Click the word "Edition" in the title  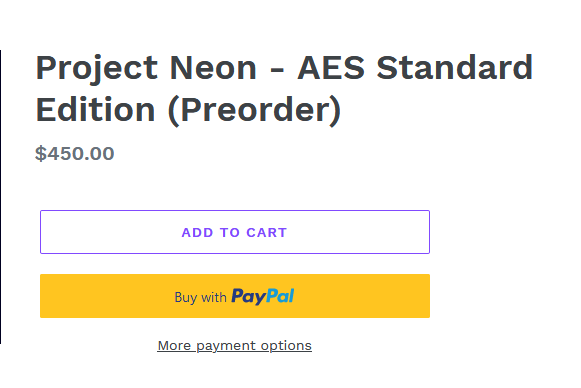pyautogui.click(x=95, y=110)
